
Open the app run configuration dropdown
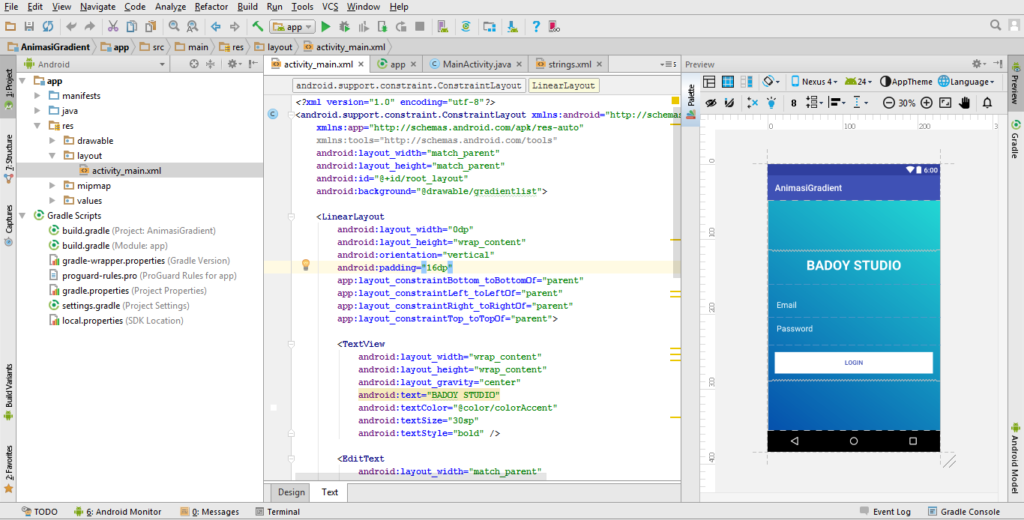(294, 26)
